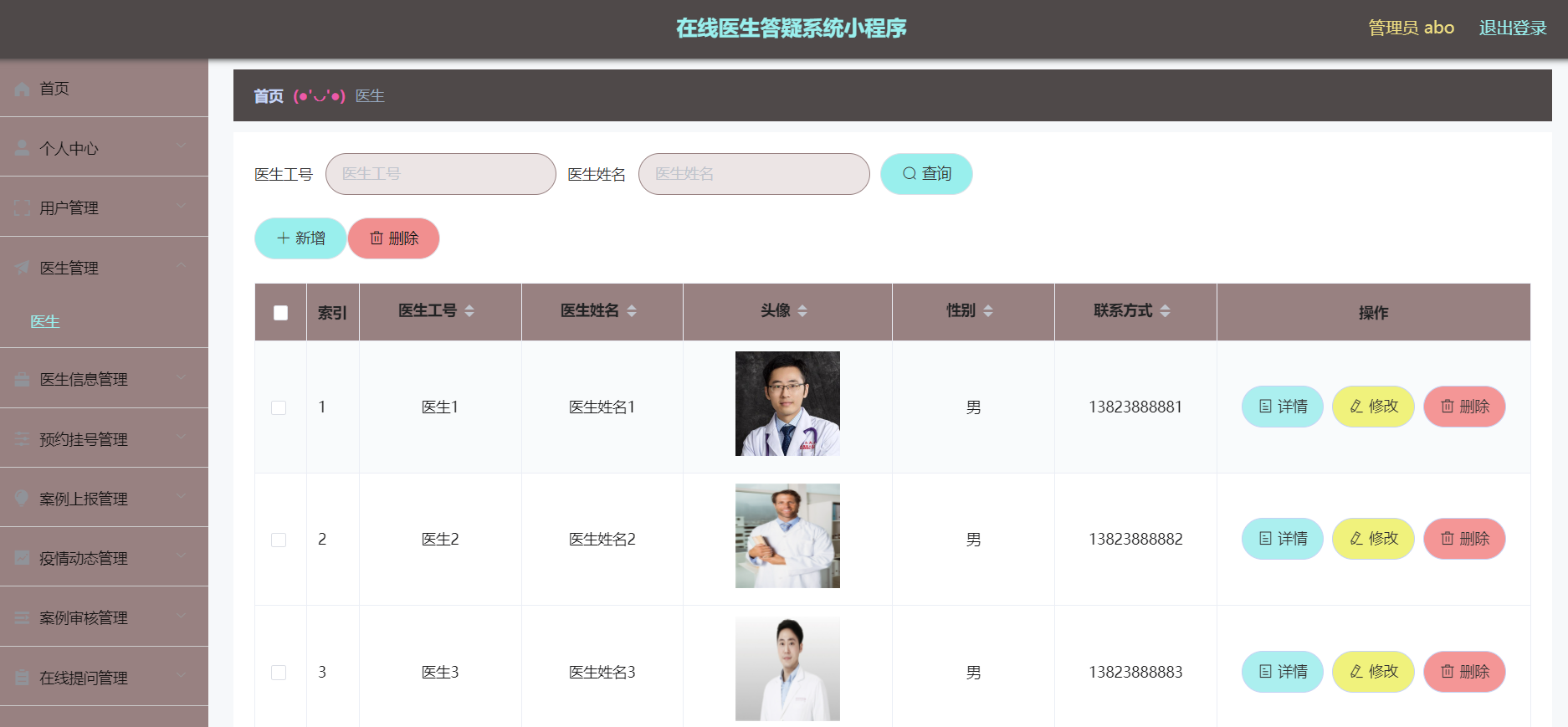Go to 首页 in the breadcrumb bar
Screen dimensions: 1568x727
coord(269,96)
